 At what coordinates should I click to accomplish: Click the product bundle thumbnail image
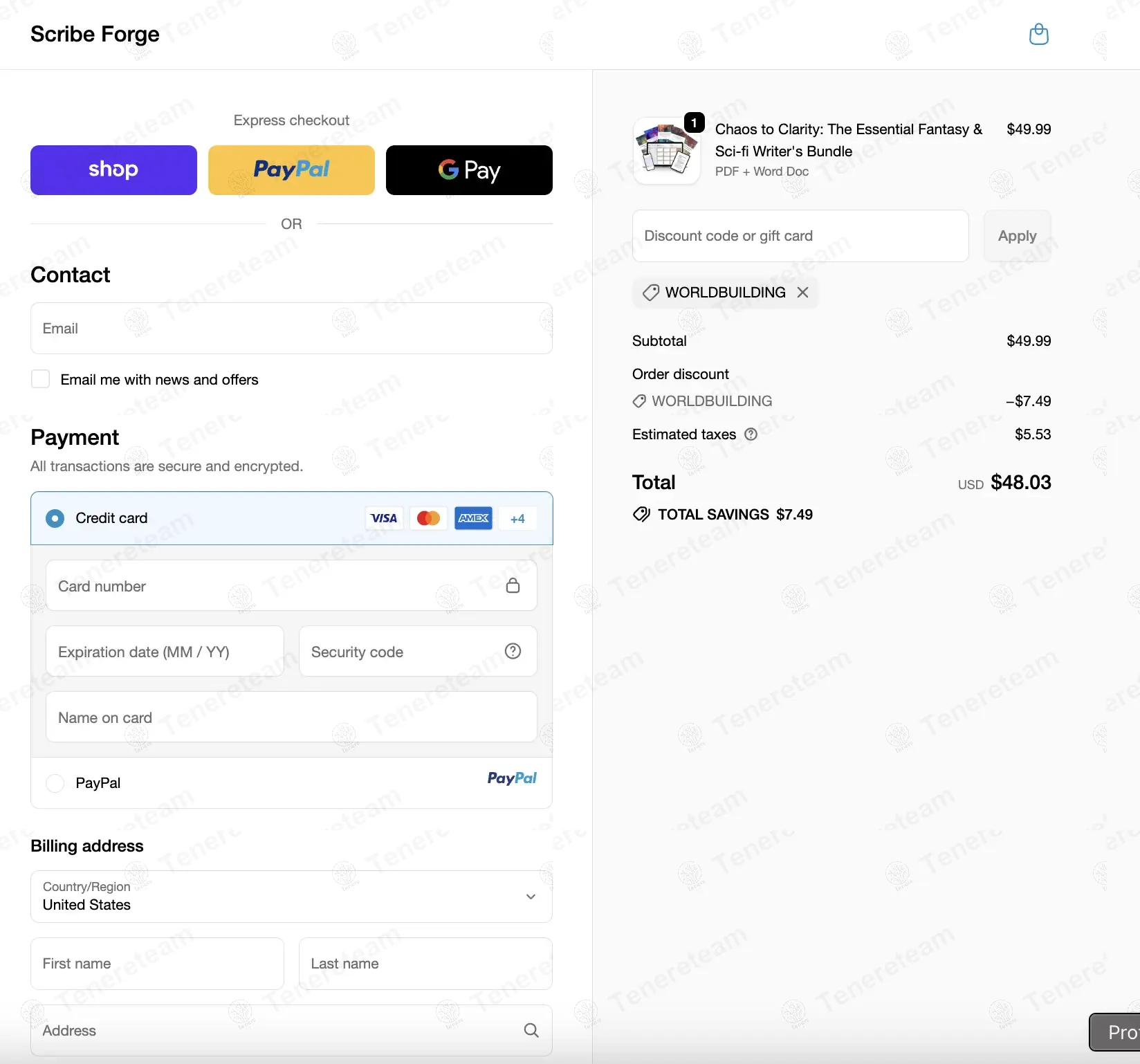666,151
